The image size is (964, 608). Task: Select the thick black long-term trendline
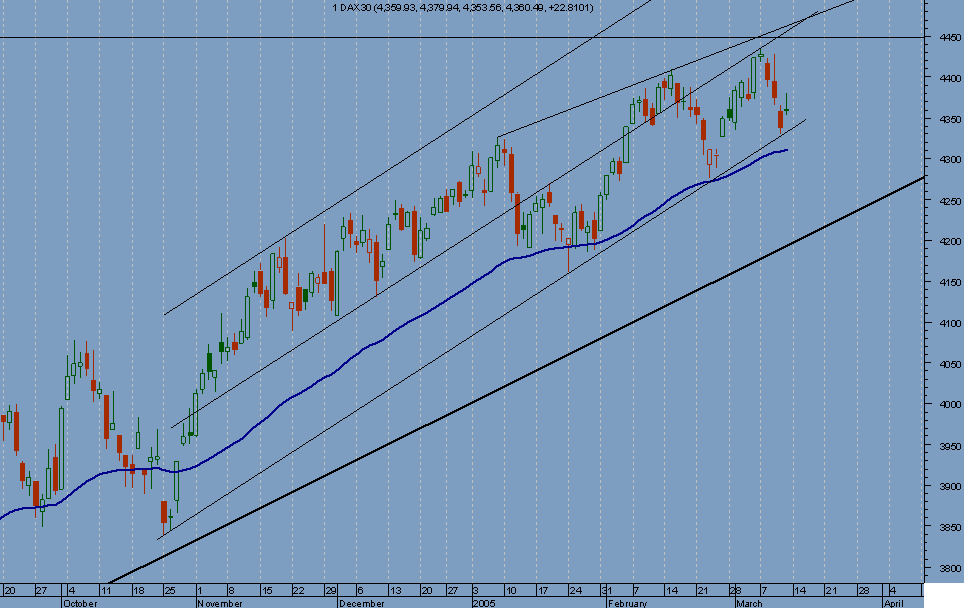point(516,379)
